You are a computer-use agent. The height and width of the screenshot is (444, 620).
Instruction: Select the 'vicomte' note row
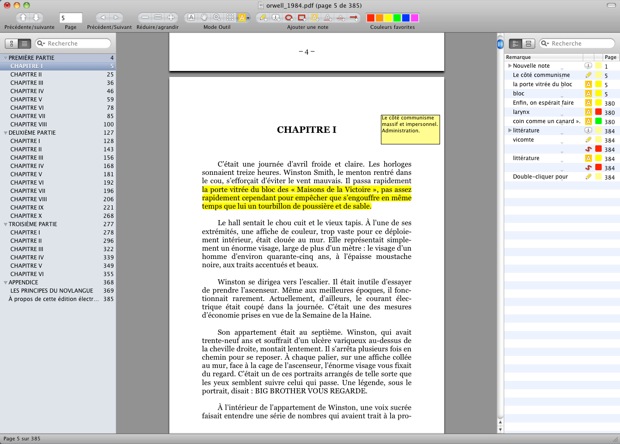tap(561, 140)
